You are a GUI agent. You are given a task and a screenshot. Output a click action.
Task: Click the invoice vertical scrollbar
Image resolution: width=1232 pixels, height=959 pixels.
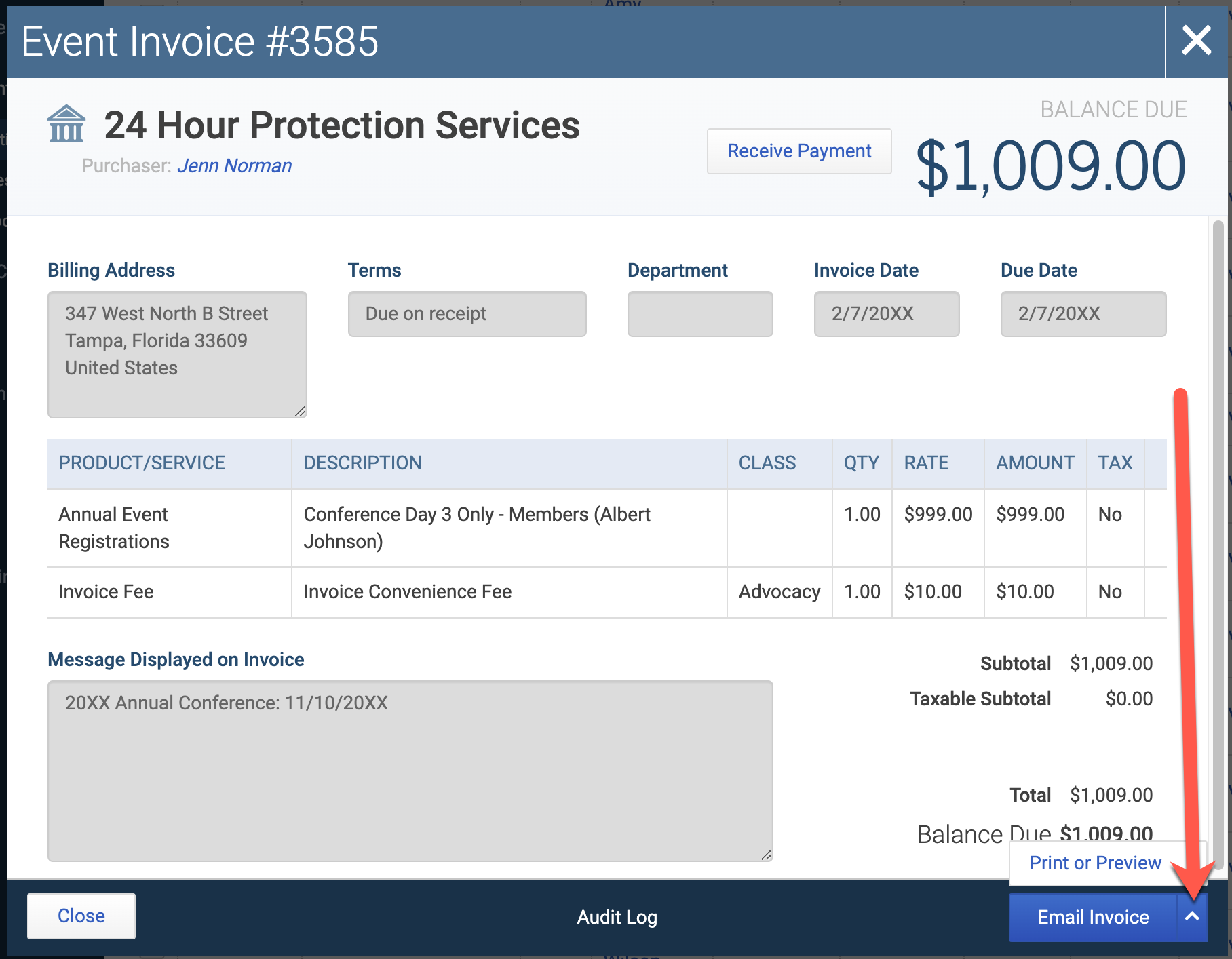(1218, 543)
